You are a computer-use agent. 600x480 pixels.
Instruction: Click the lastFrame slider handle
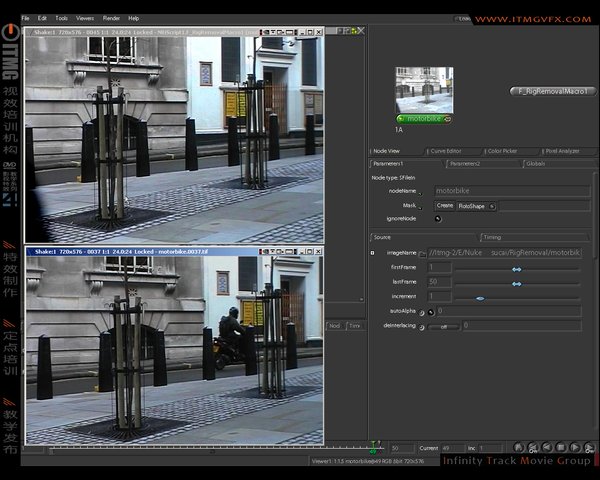(x=516, y=283)
